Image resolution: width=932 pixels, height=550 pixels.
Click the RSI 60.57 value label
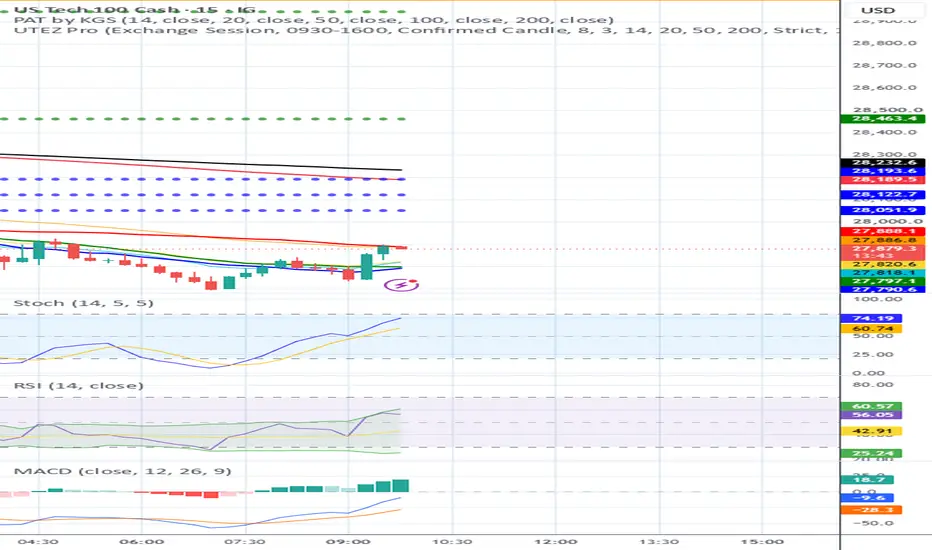pyautogui.click(x=871, y=407)
